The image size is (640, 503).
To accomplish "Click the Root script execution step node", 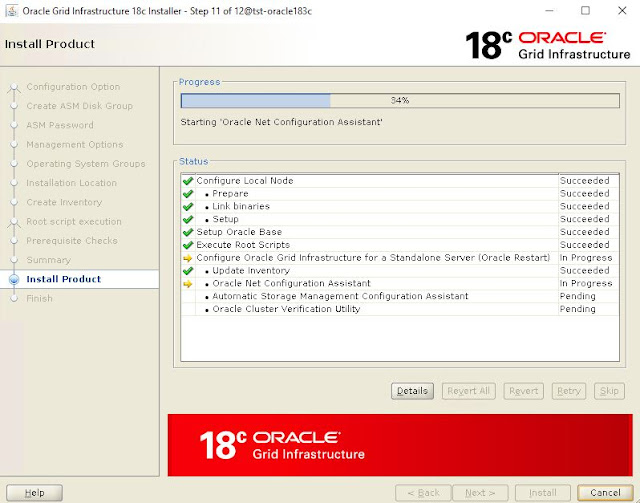I will [x=14, y=222].
